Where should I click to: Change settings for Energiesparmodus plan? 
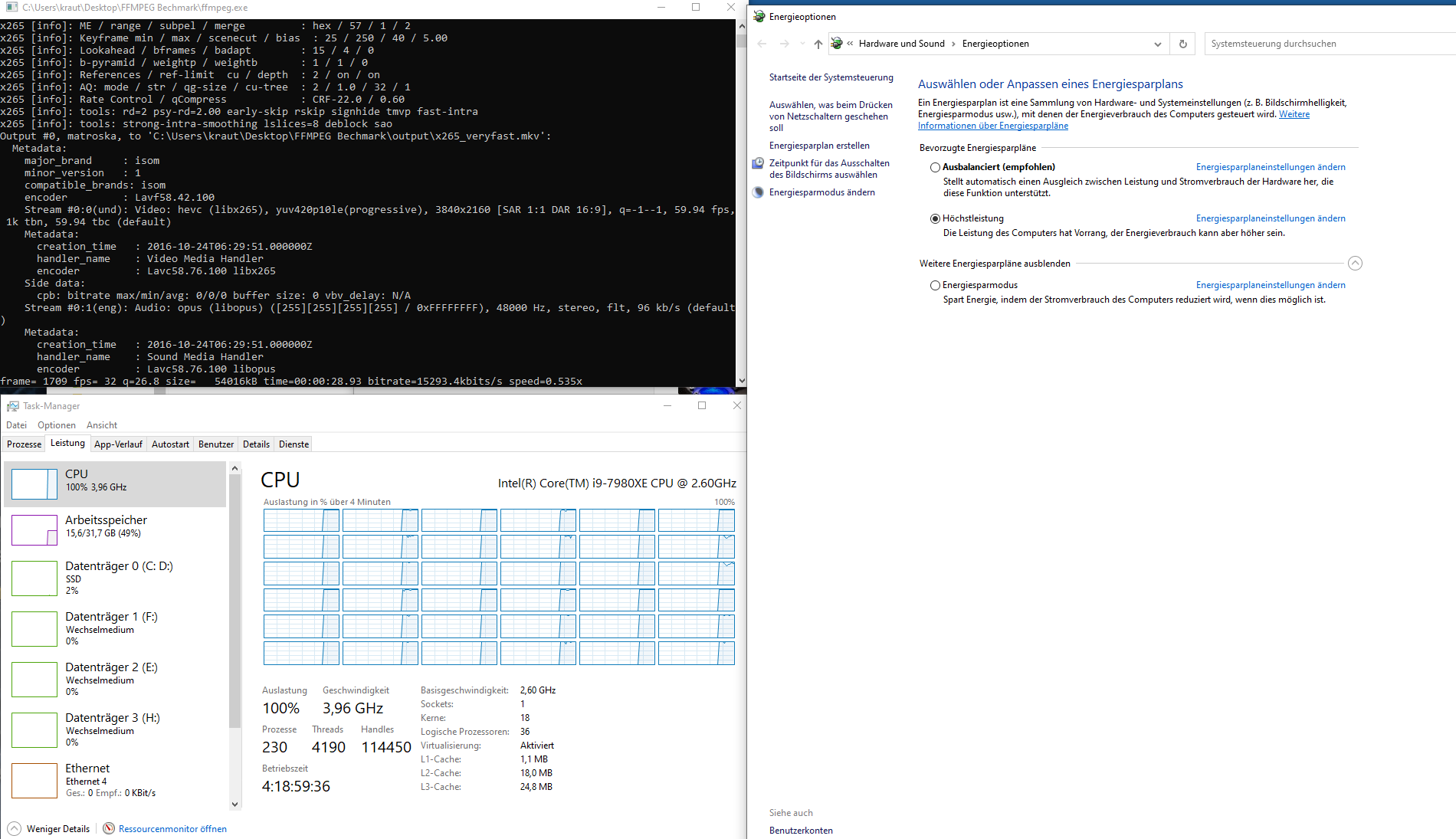[x=1271, y=285]
